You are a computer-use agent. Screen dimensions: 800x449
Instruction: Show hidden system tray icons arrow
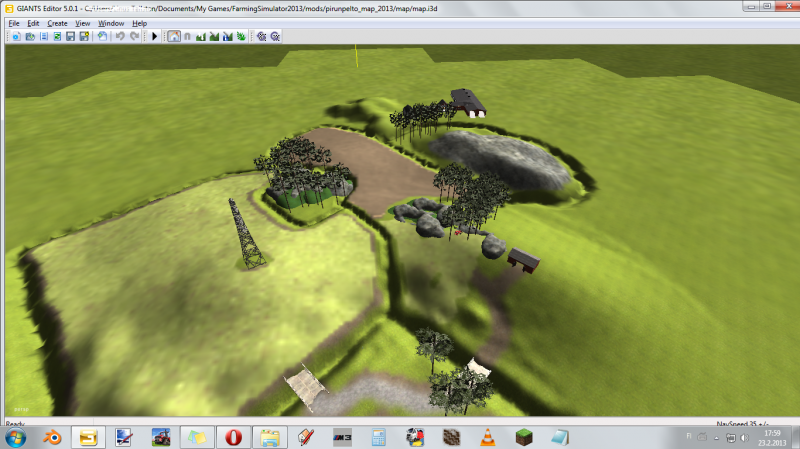click(x=716, y=438)
